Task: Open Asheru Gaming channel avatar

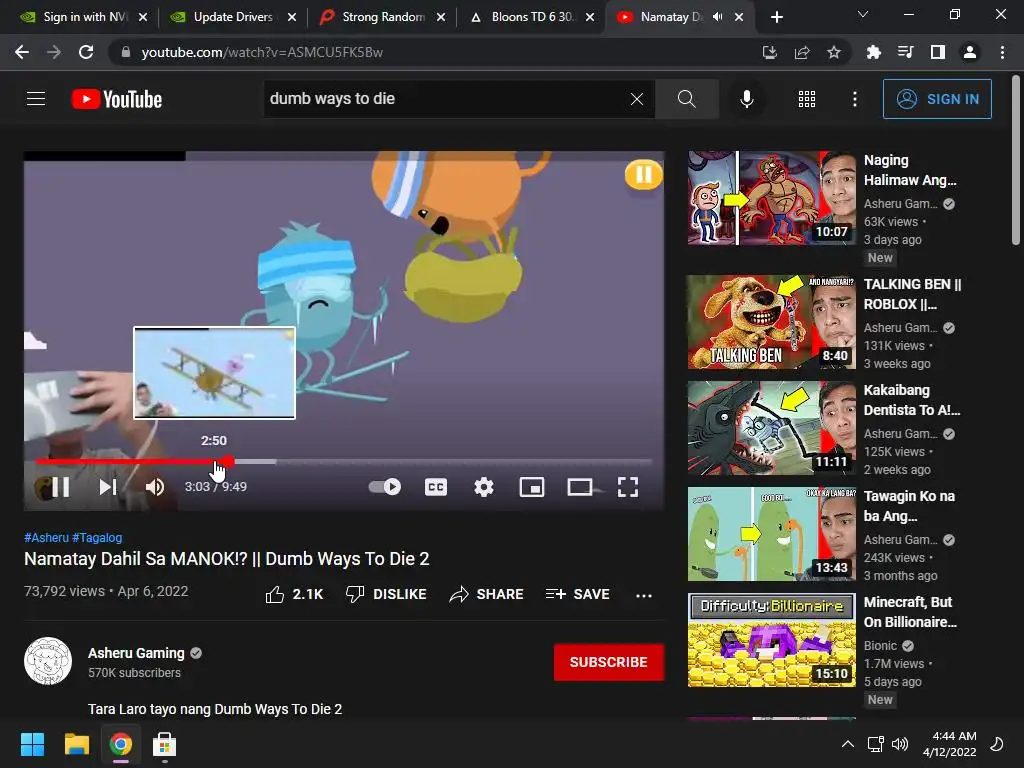Action: click(x=48, y=661)
